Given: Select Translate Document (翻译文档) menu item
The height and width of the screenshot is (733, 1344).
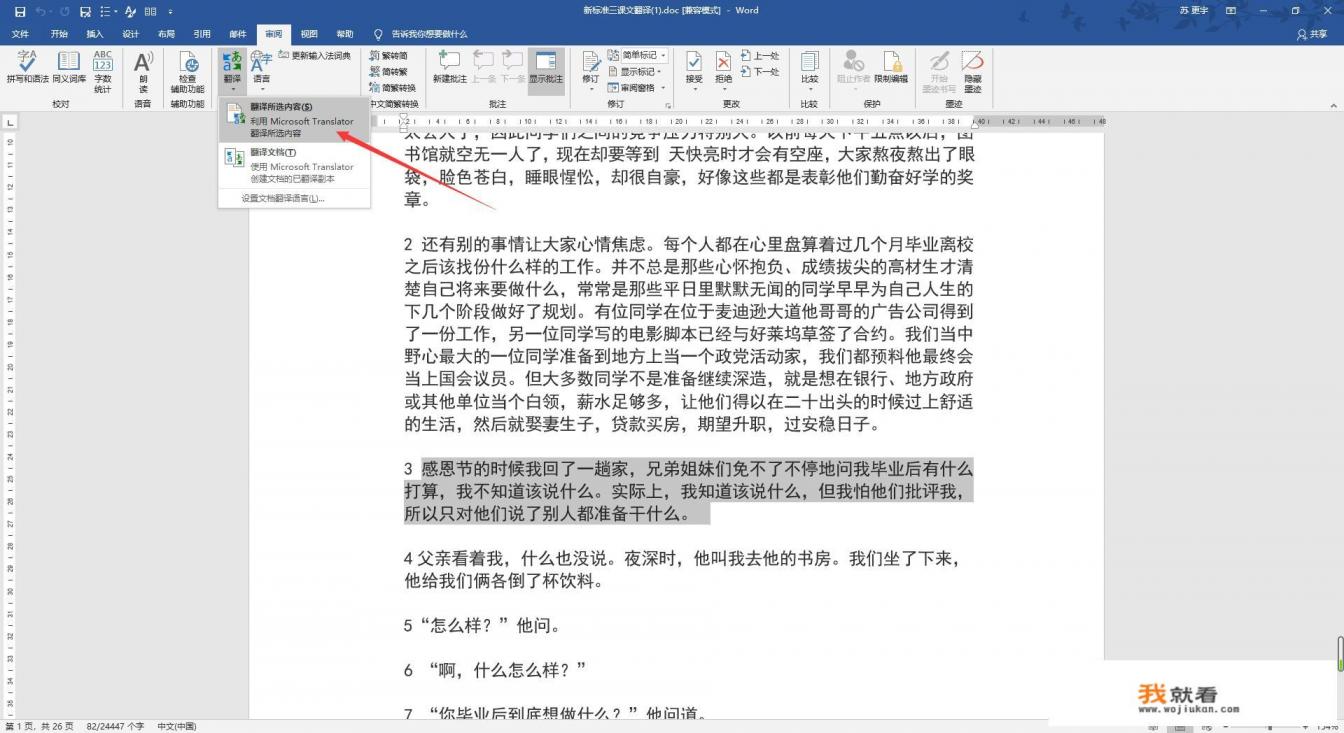Looking at the screenshot, I should pyautogui.click(x=294, y=165).
